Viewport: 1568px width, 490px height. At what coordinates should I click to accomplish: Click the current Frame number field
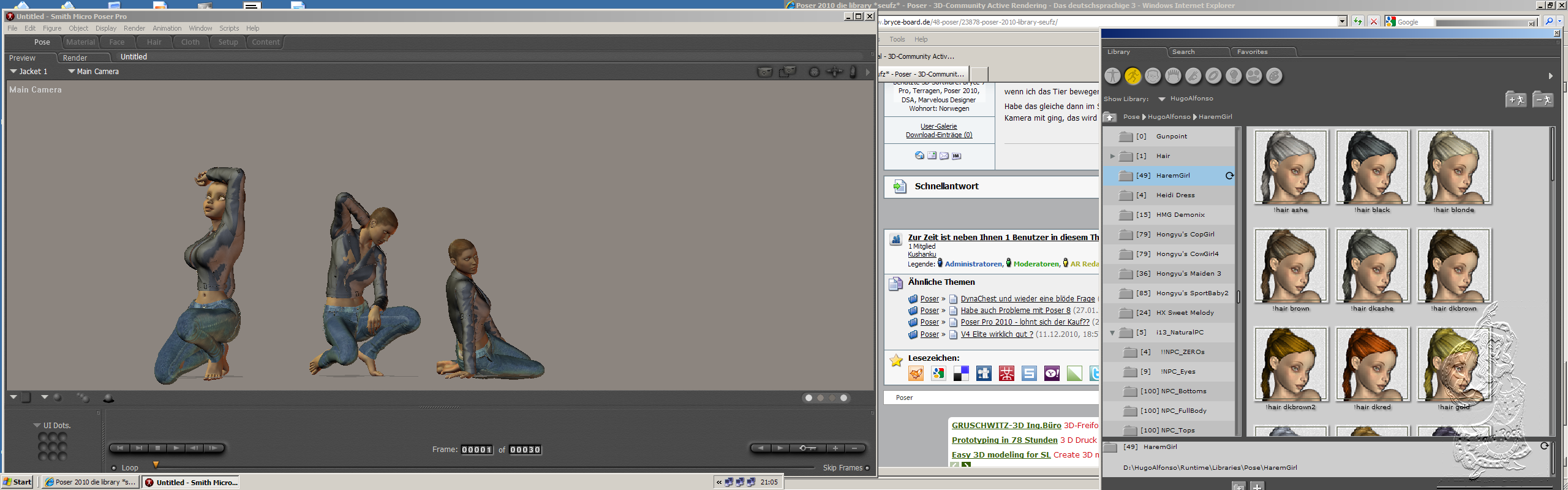pyautogui.click(x=477, y=450)
